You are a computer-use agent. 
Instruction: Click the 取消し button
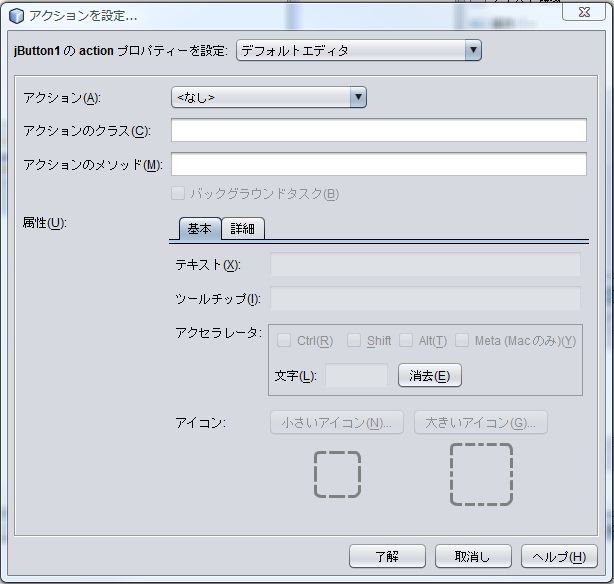click(473, 556)
